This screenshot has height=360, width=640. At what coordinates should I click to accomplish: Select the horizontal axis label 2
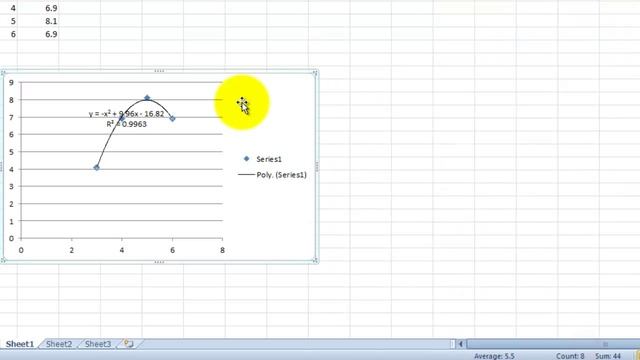click(x=71, y=250)
